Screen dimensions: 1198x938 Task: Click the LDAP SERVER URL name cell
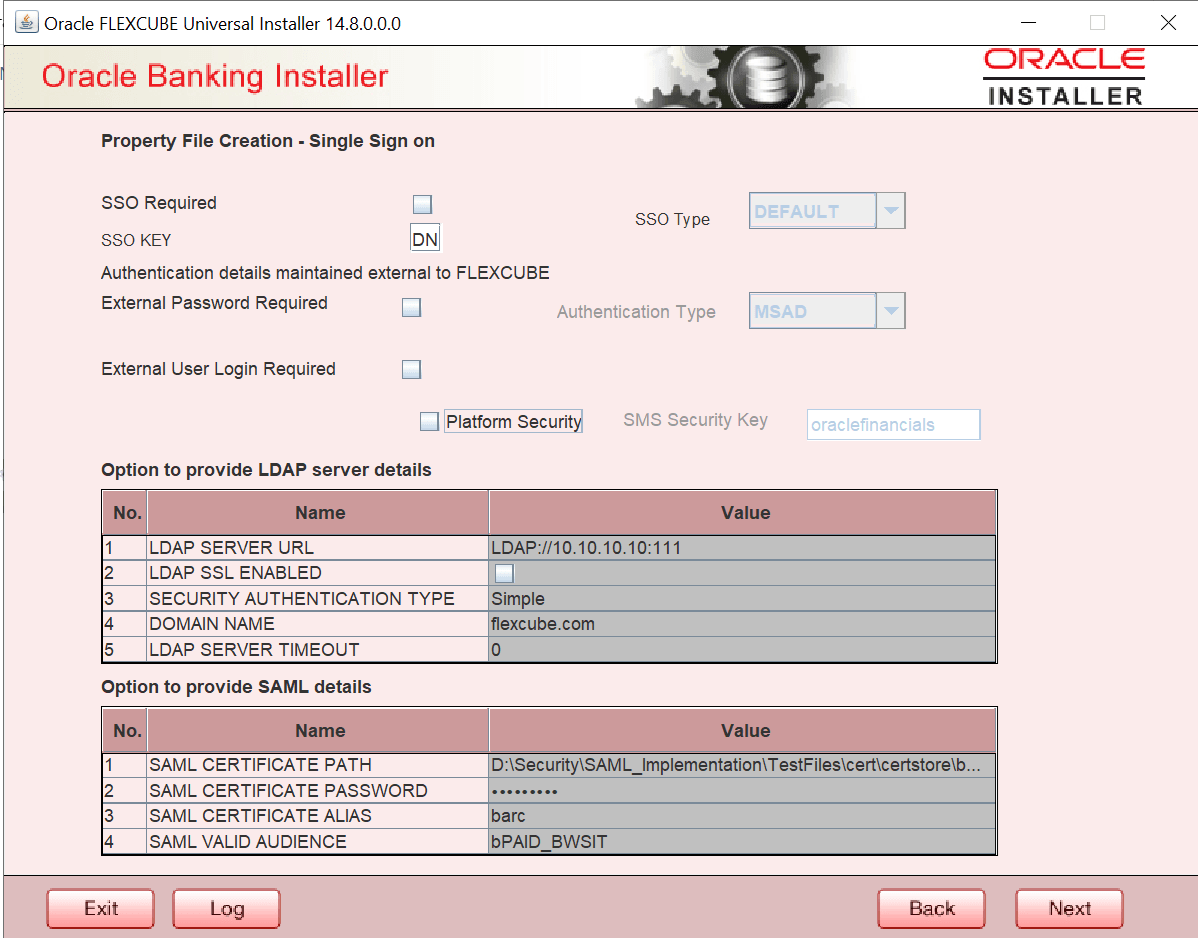coord(318,548)
